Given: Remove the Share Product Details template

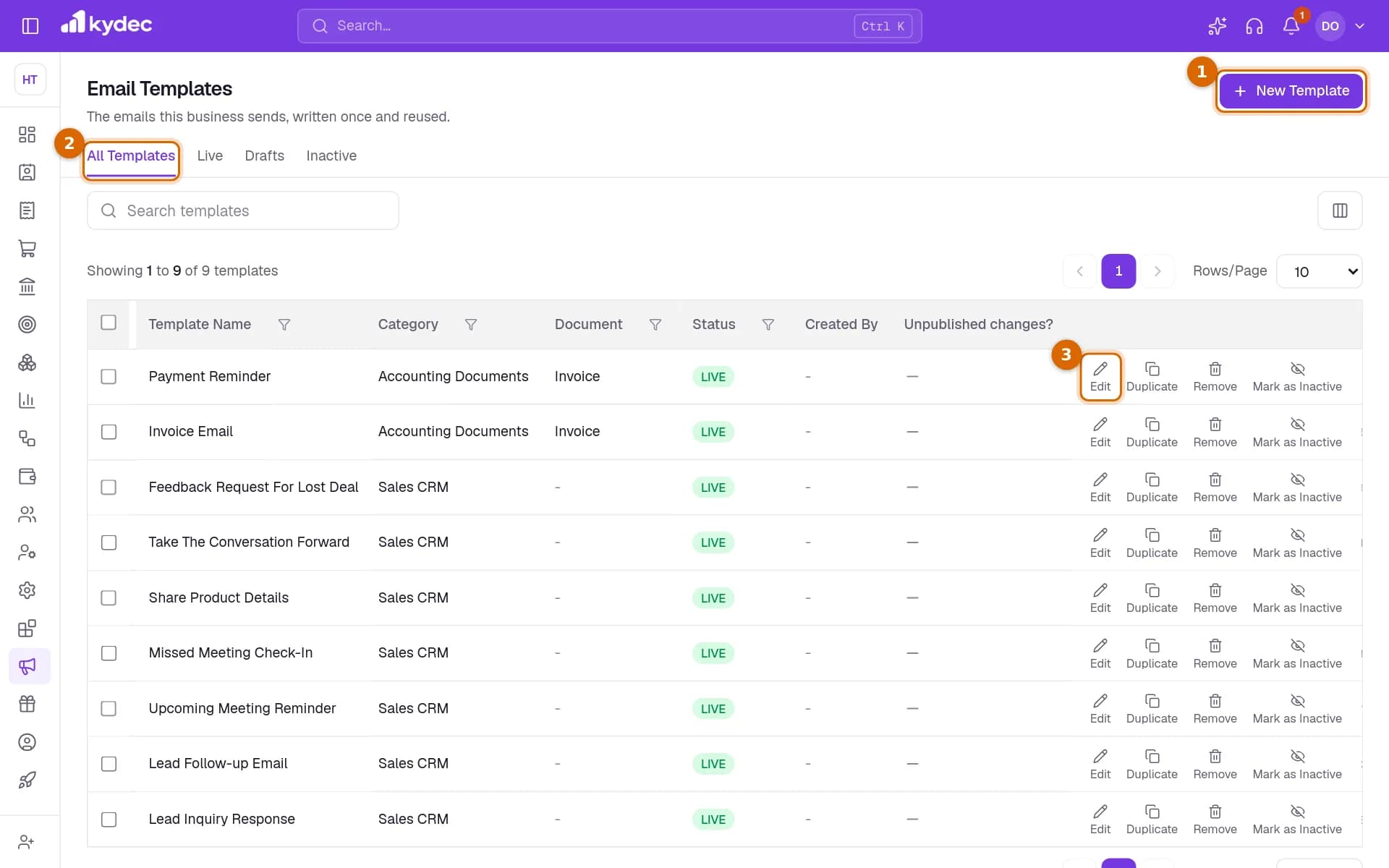Looking at the screenshot, I should 1215,599.
